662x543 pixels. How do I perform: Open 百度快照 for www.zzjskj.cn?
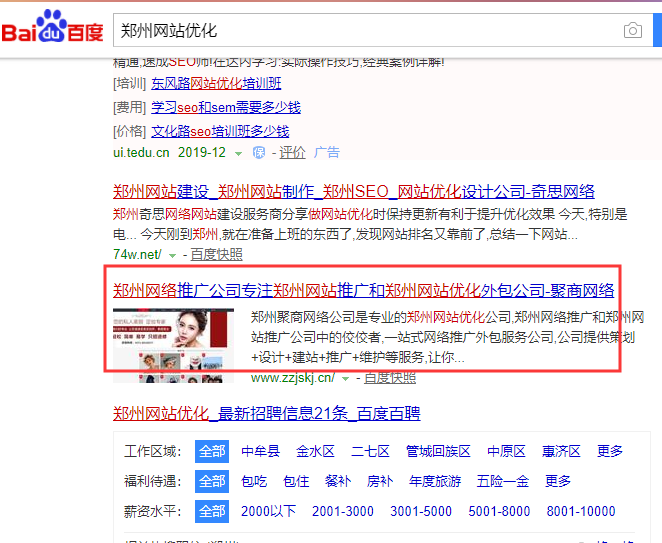(390, 377)
